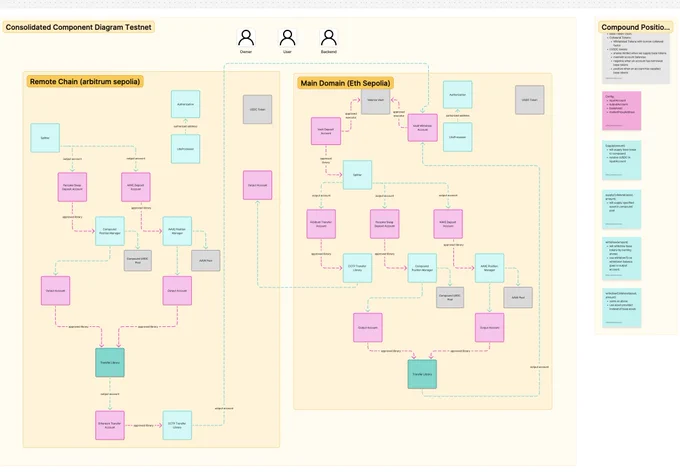The image size is (680, 472).
Task: Select the pink Config sticky note
Action: click(x=621, y=111)
